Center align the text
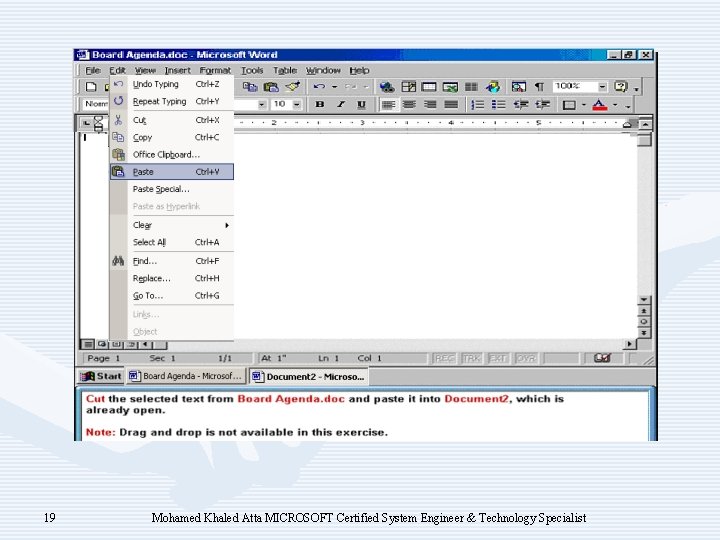The height and width of the screenshot is (540, 720). click(409, 105)
